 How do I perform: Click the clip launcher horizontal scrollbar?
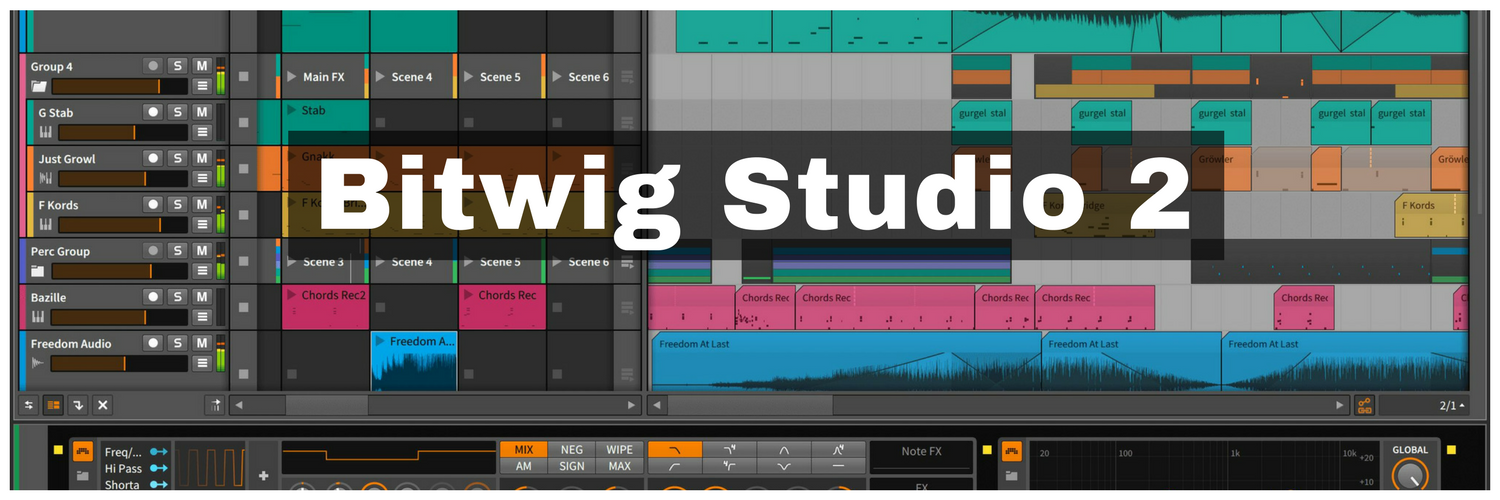pyautogui.click(x=326, y=405)
